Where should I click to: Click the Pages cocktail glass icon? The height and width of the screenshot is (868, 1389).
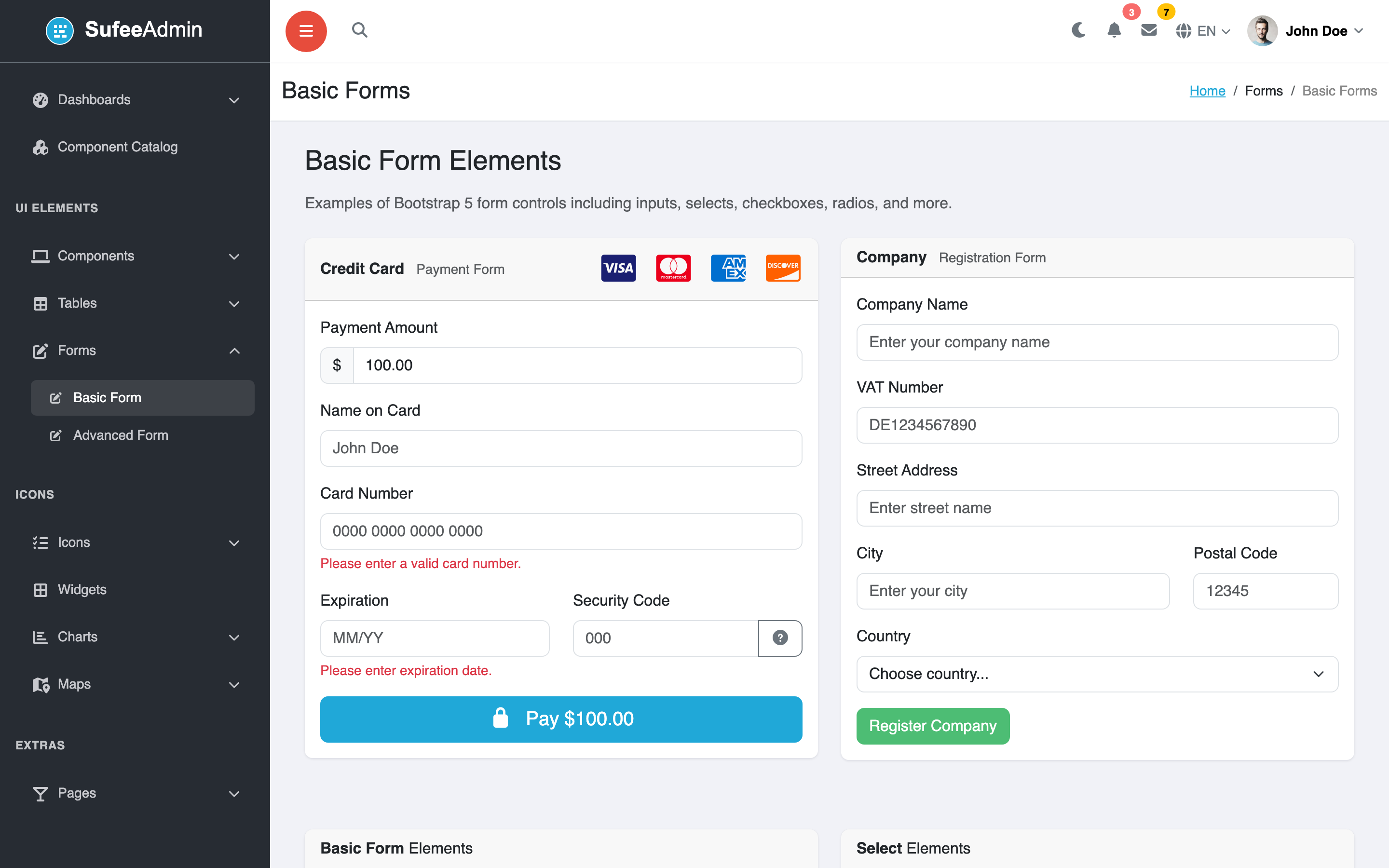(40, 793)
